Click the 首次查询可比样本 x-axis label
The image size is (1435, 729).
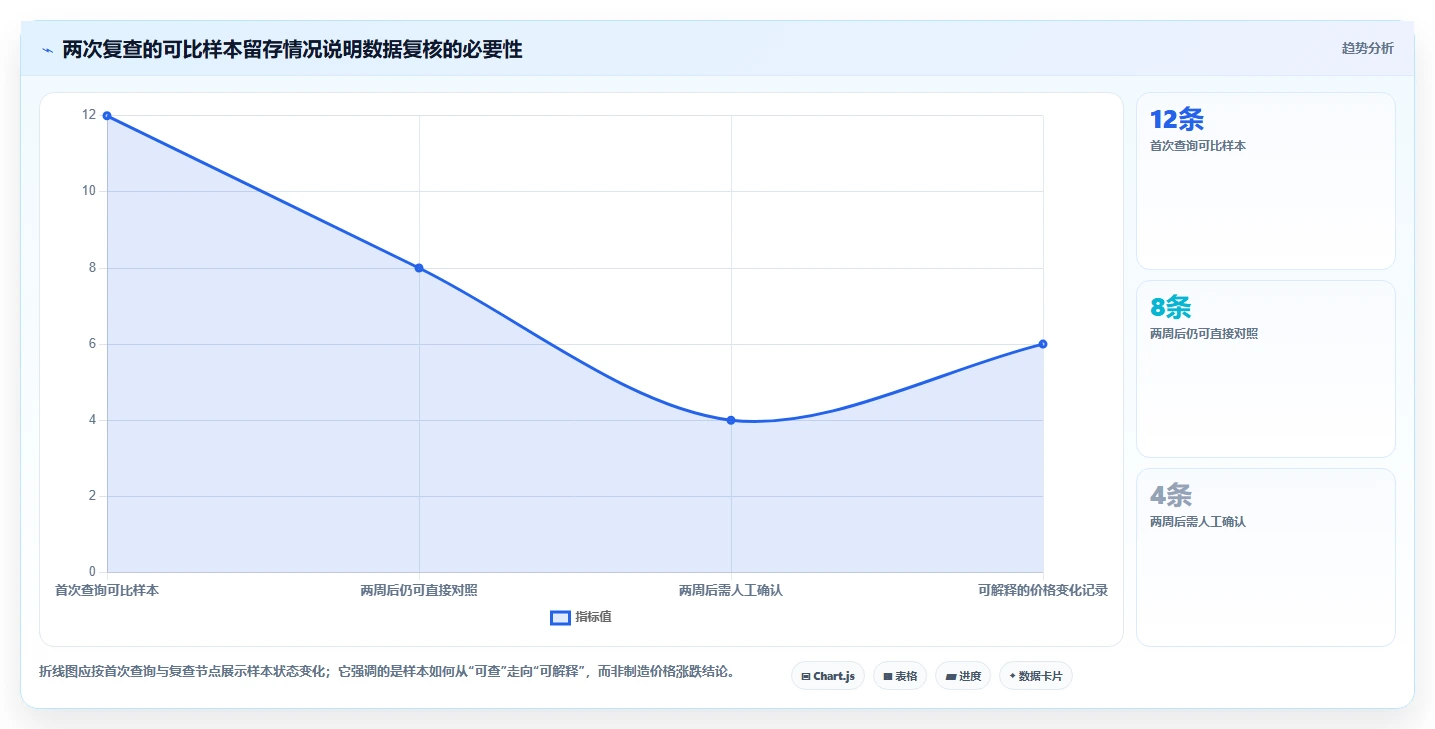pyautogui.click(x=107, y=590)
